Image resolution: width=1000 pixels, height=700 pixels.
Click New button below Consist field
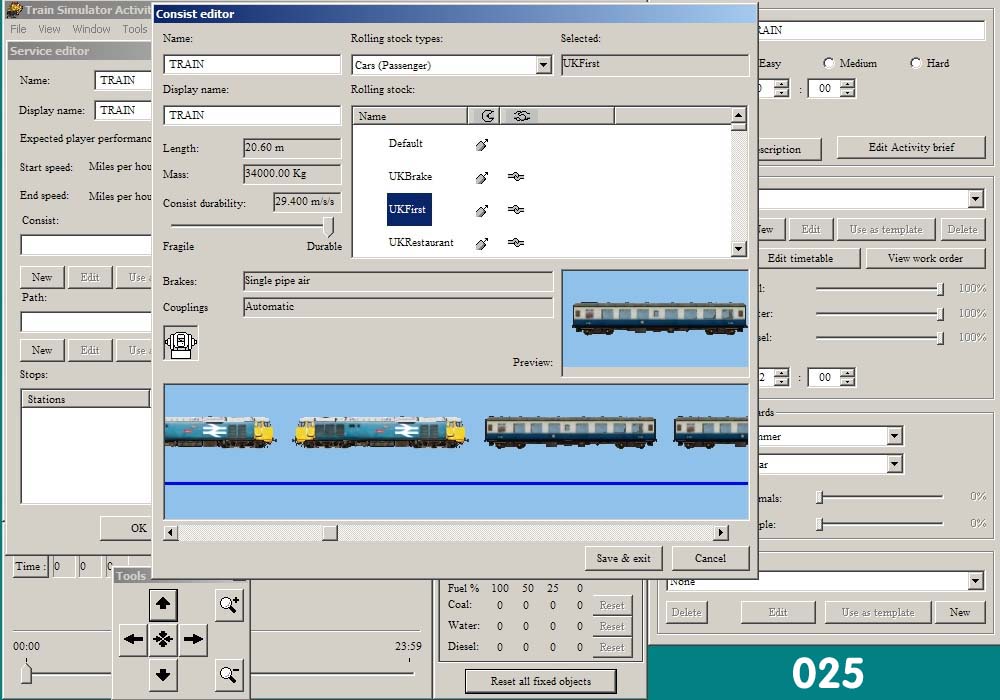(42, 277)
